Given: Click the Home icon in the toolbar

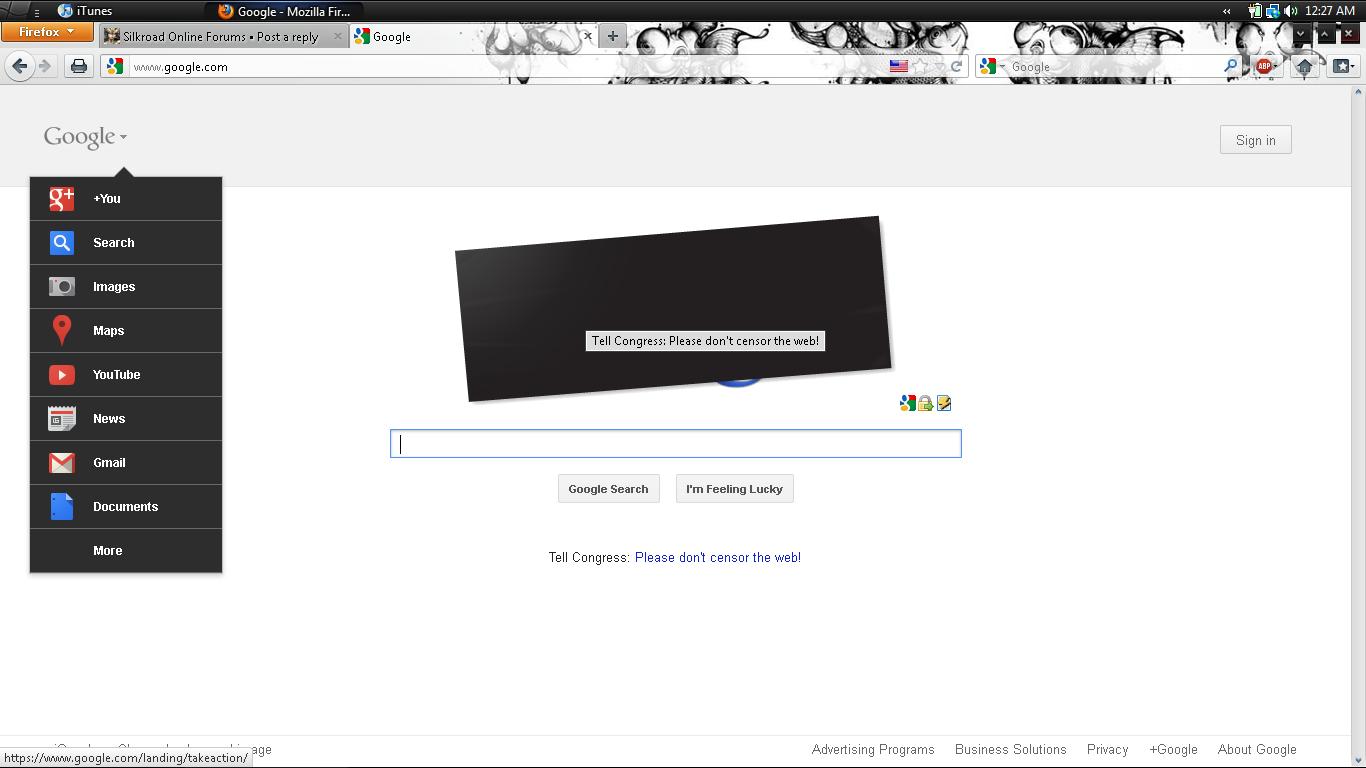Looking at the screenshot, I should [x=1304, y=67].
